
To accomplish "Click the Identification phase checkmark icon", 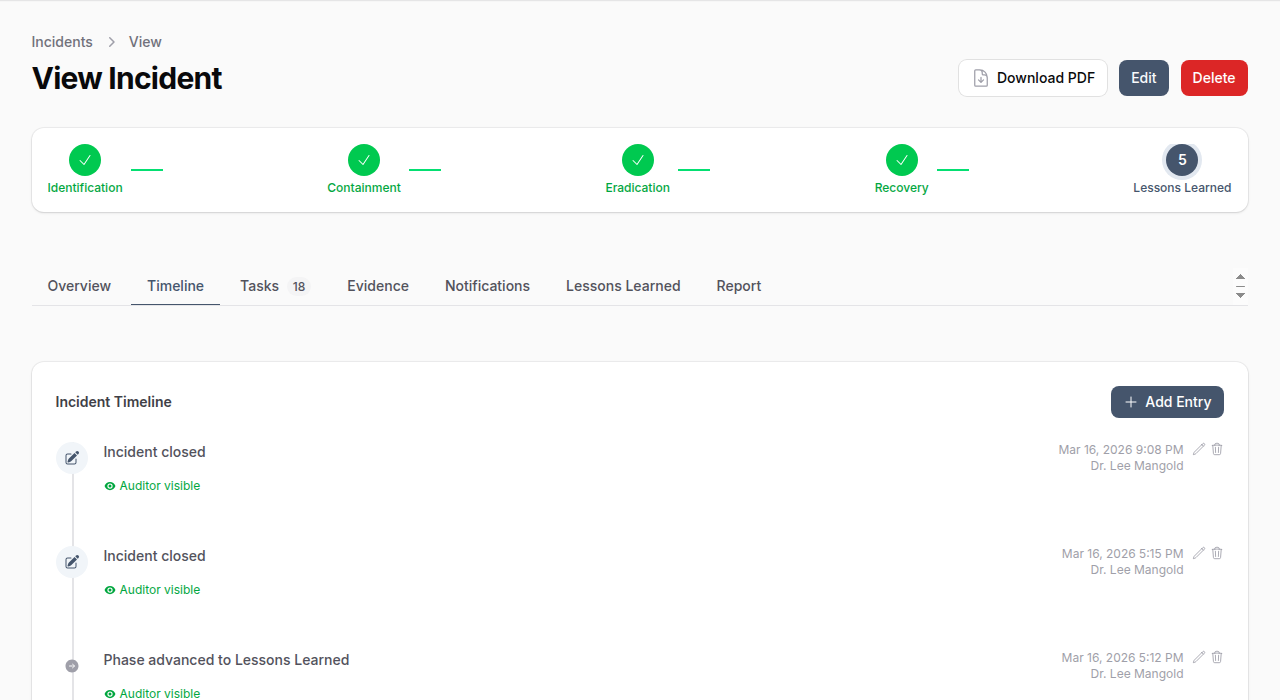I will click(x=85, y=160).
